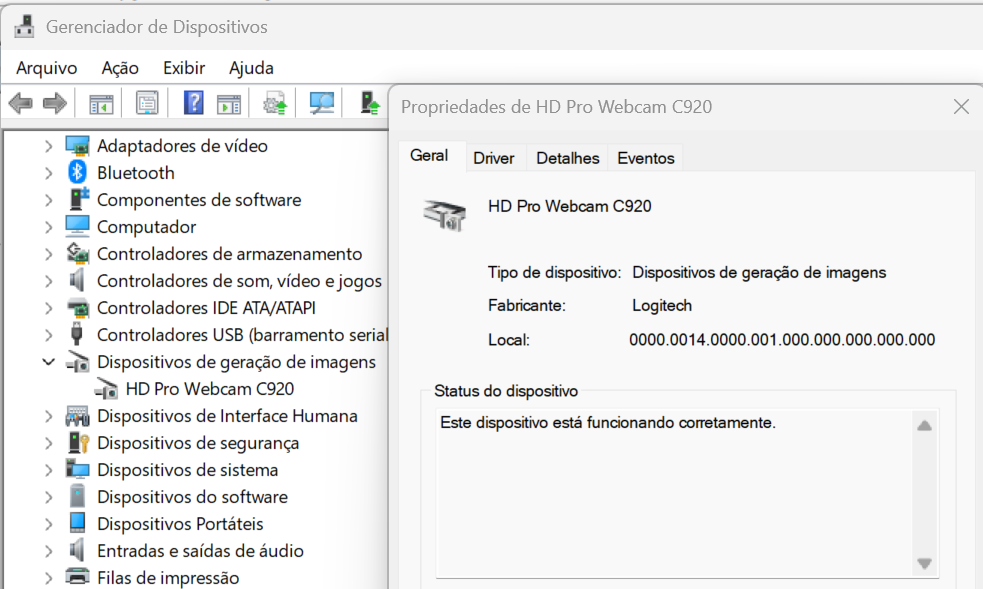Click the USB plug icon for Controladores USB

click(x=76, y=335)
